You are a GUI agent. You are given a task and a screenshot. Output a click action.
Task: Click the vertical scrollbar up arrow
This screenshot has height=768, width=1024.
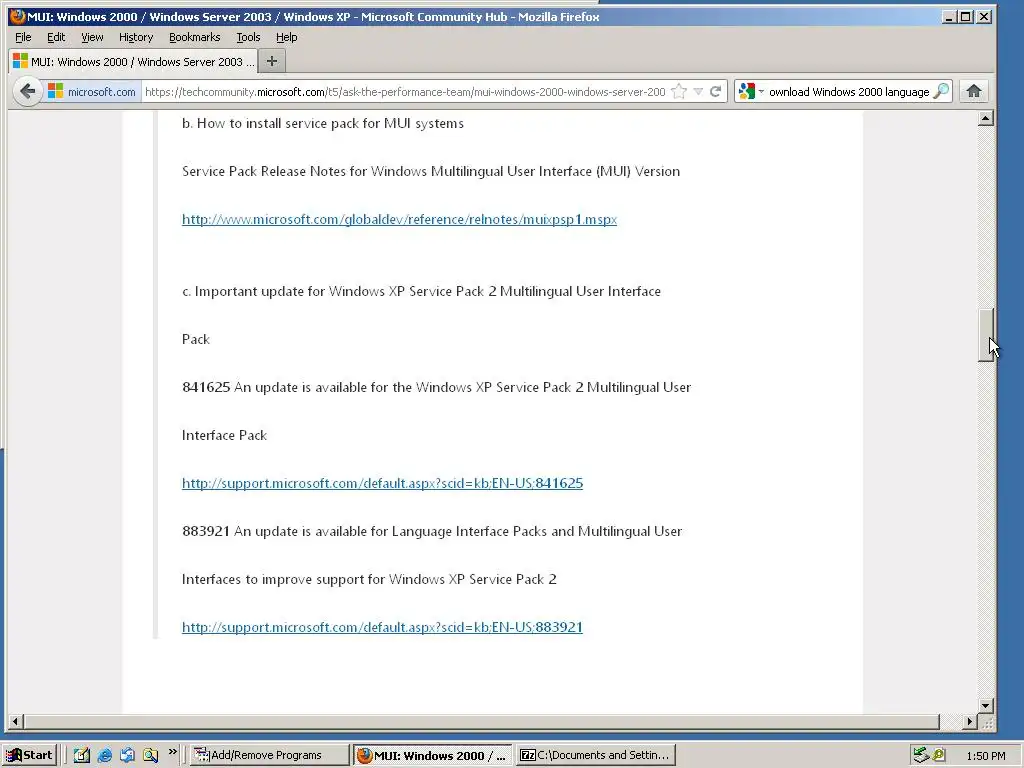point(986,118)
